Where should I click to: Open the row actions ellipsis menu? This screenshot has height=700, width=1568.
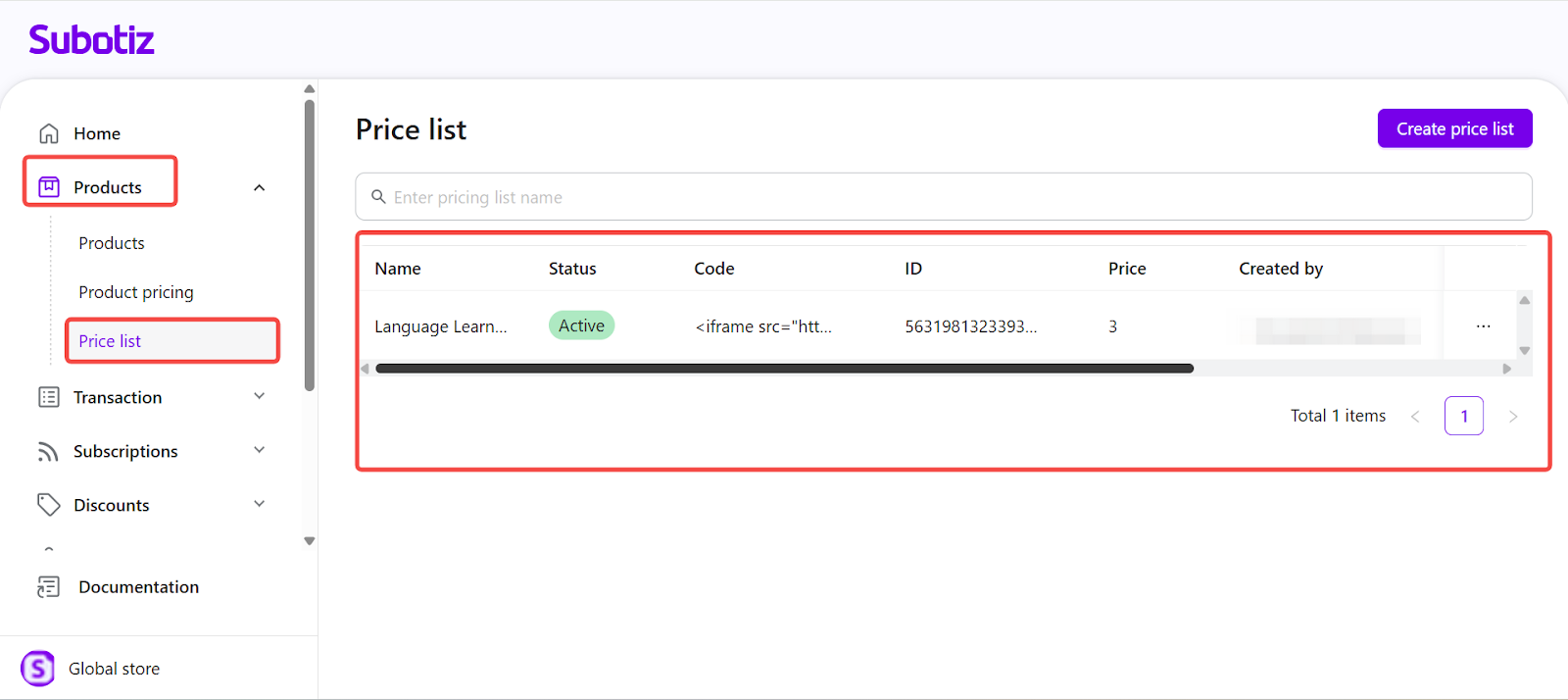[x=1483, y=326]
